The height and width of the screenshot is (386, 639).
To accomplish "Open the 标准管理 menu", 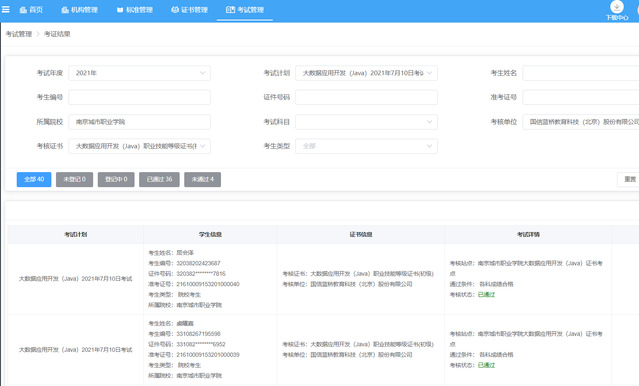I will tap(134, 10).
